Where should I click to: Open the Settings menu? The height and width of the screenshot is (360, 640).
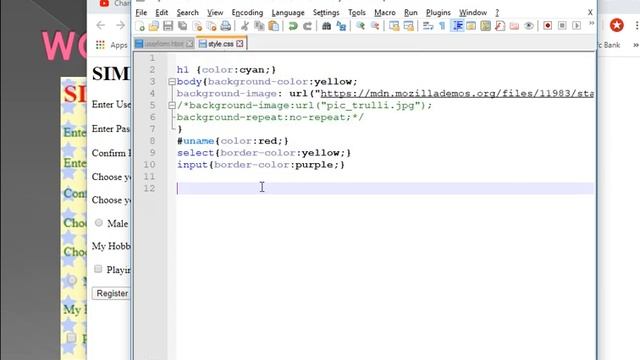[326, 13]
